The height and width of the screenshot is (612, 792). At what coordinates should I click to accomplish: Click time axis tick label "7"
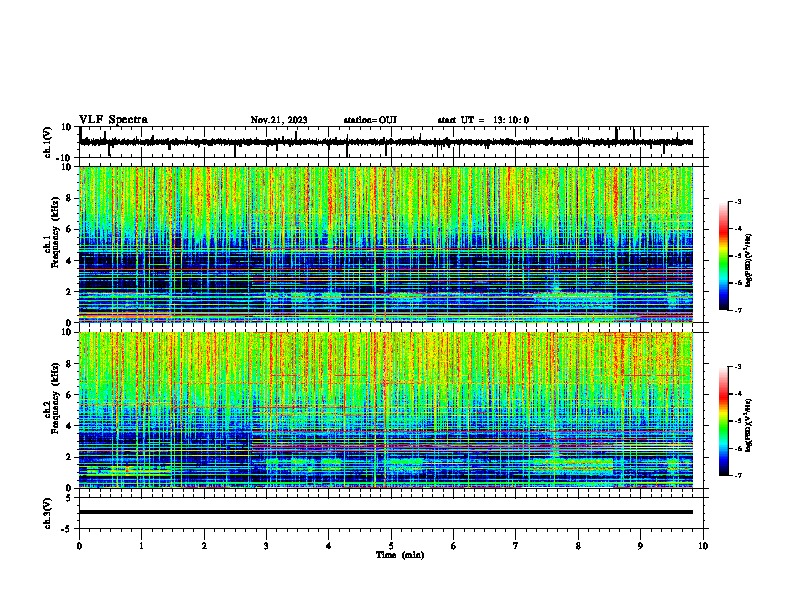tap(516, 546)
